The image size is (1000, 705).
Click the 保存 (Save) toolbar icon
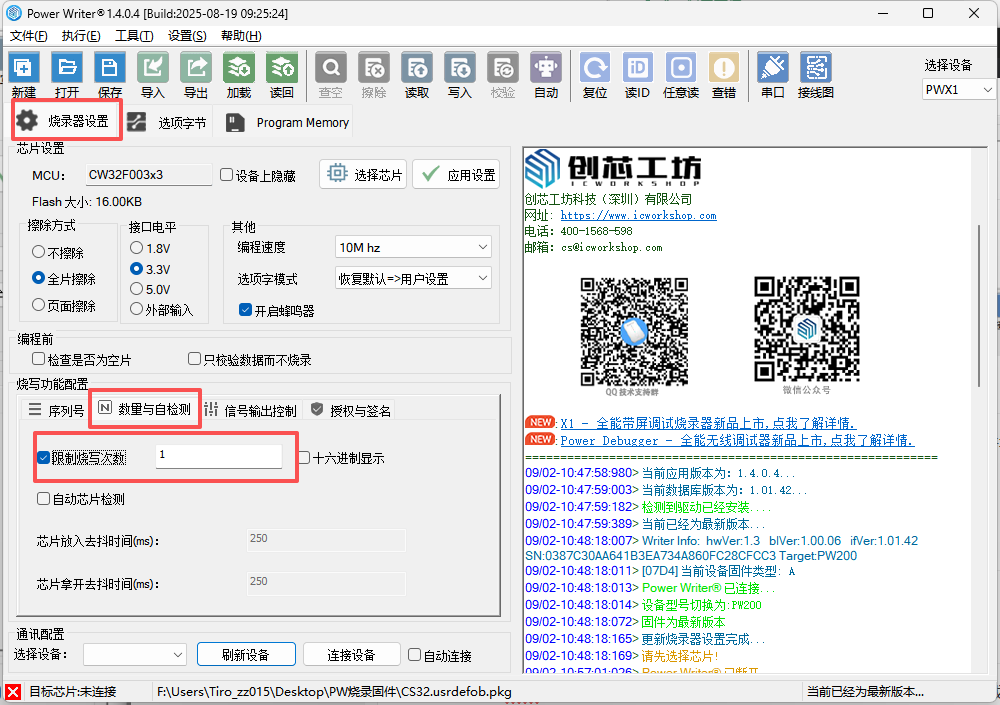(x=110, y=68)
